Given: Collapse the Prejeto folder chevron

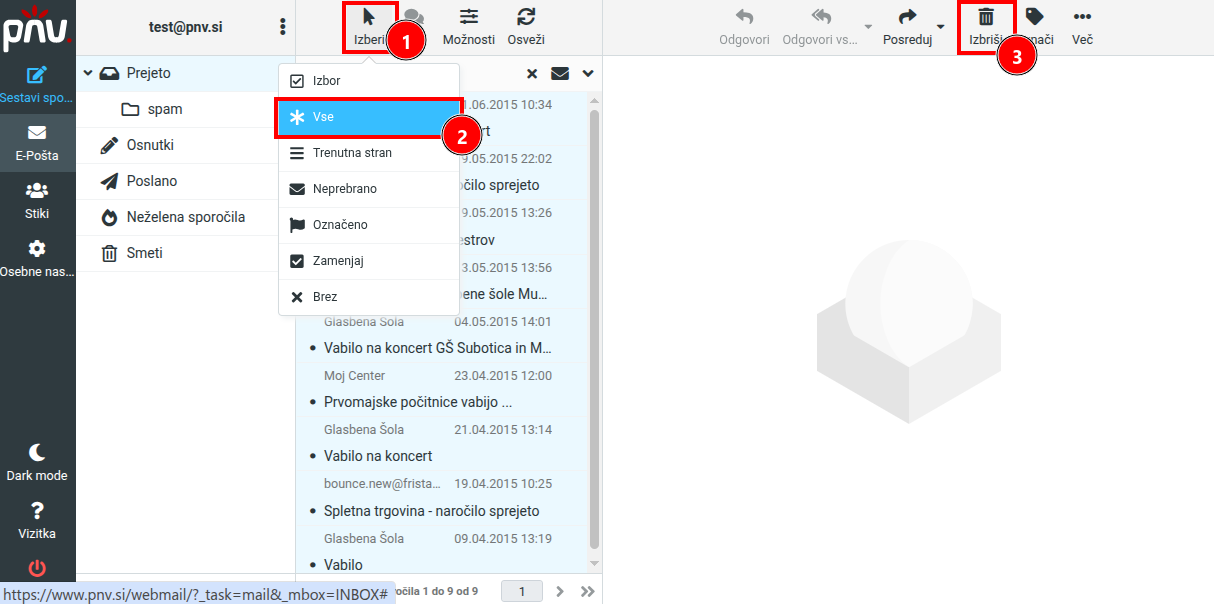Looking at the screenshot, I should (88, 73).
